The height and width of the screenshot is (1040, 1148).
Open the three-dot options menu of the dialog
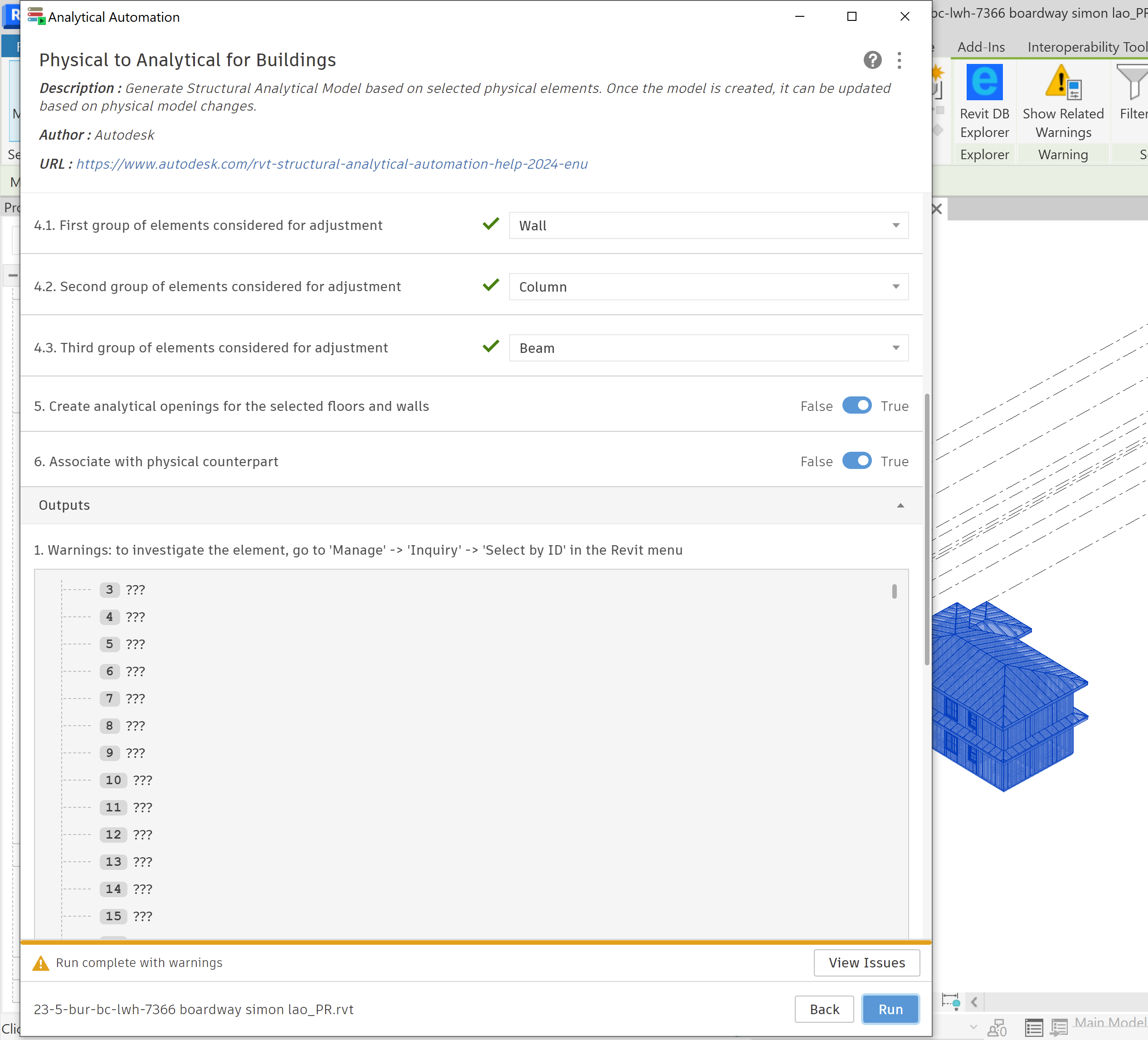point(899,60)
